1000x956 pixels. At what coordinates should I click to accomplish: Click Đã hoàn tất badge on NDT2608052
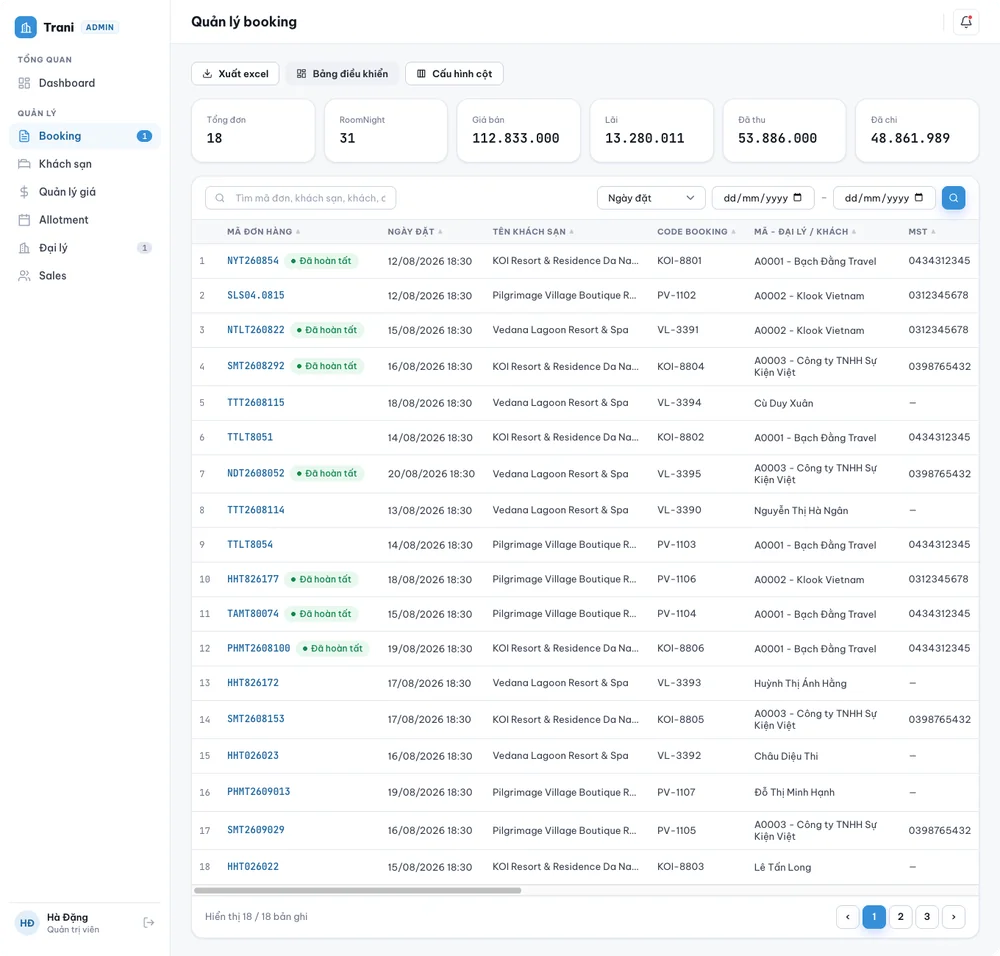[x=327, y=473]
